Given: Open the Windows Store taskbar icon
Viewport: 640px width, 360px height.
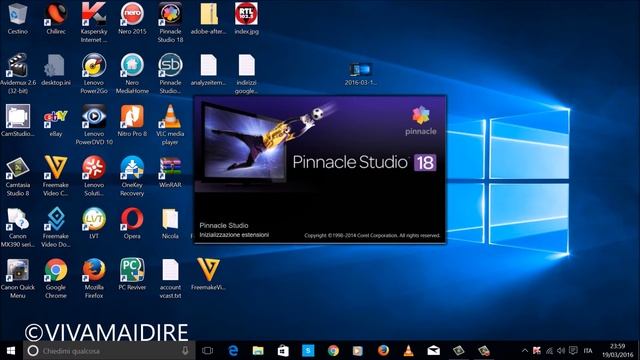Looking at the screenshot, I should point(283,351).
